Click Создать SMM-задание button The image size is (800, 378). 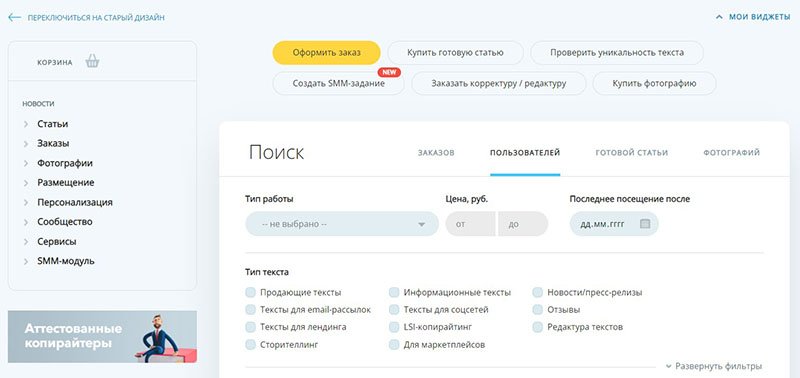click(x=339, y=83)
